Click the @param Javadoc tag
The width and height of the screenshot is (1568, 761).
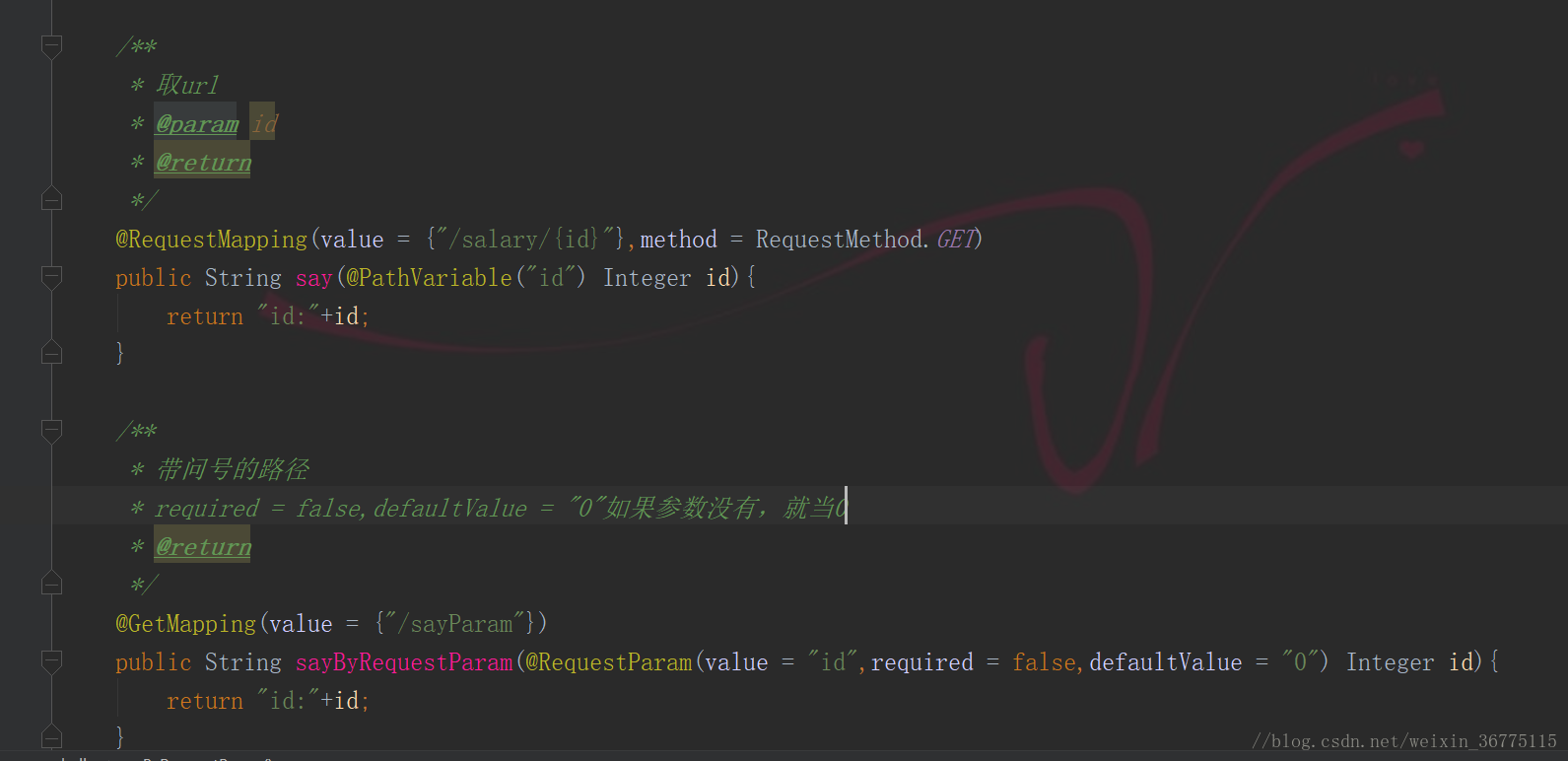click(x=197, y=123)
